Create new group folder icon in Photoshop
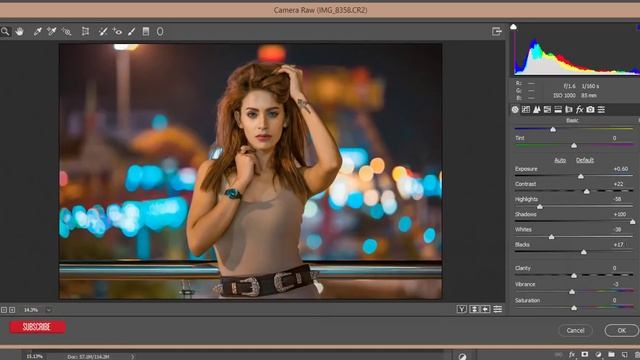This screenshot has width=640, height=360. tap(611, 355)
